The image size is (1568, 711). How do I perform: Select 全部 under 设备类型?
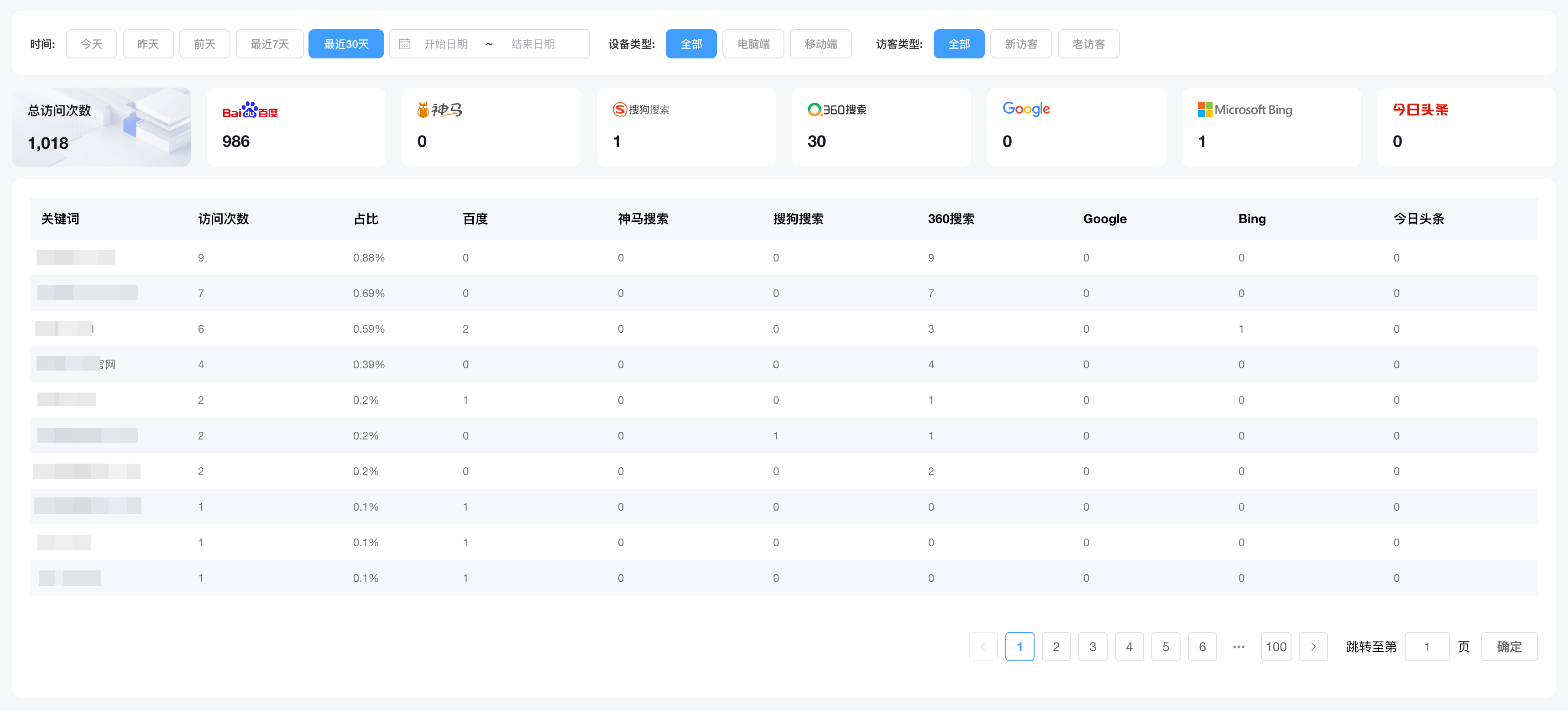coord(691,44)
